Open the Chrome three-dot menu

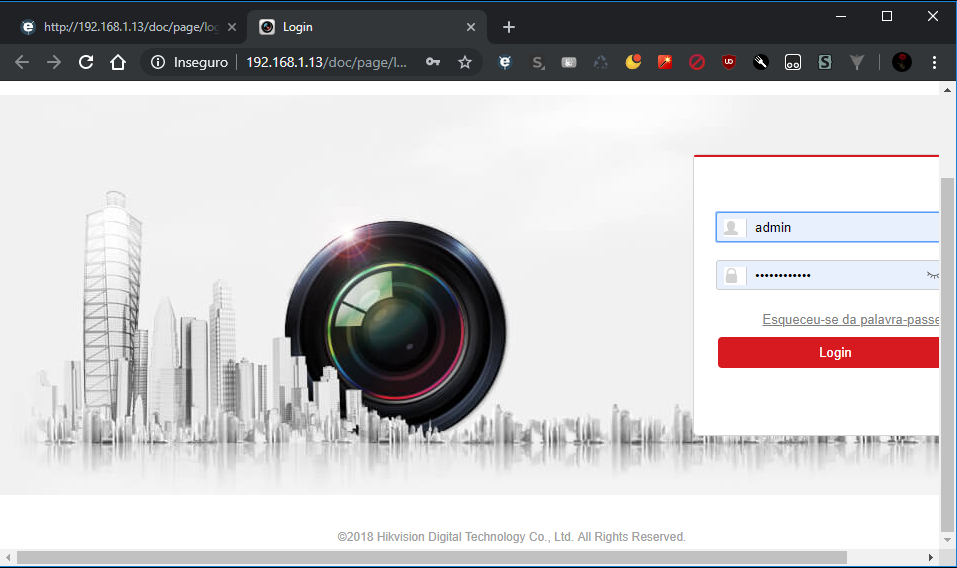click(x=934, y=62)
